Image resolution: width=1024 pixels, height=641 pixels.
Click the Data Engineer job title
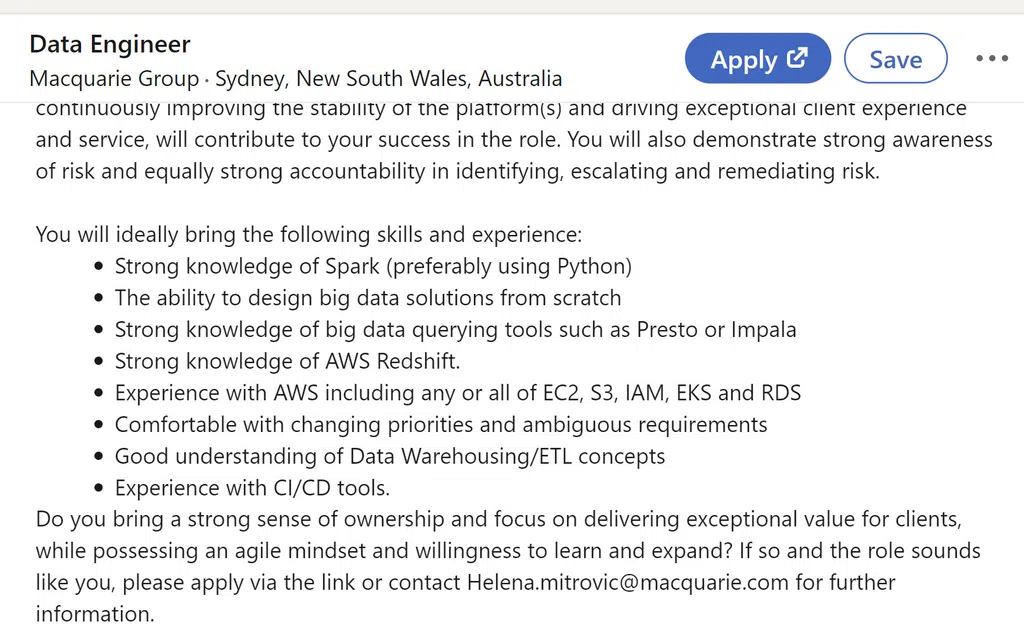110,44
